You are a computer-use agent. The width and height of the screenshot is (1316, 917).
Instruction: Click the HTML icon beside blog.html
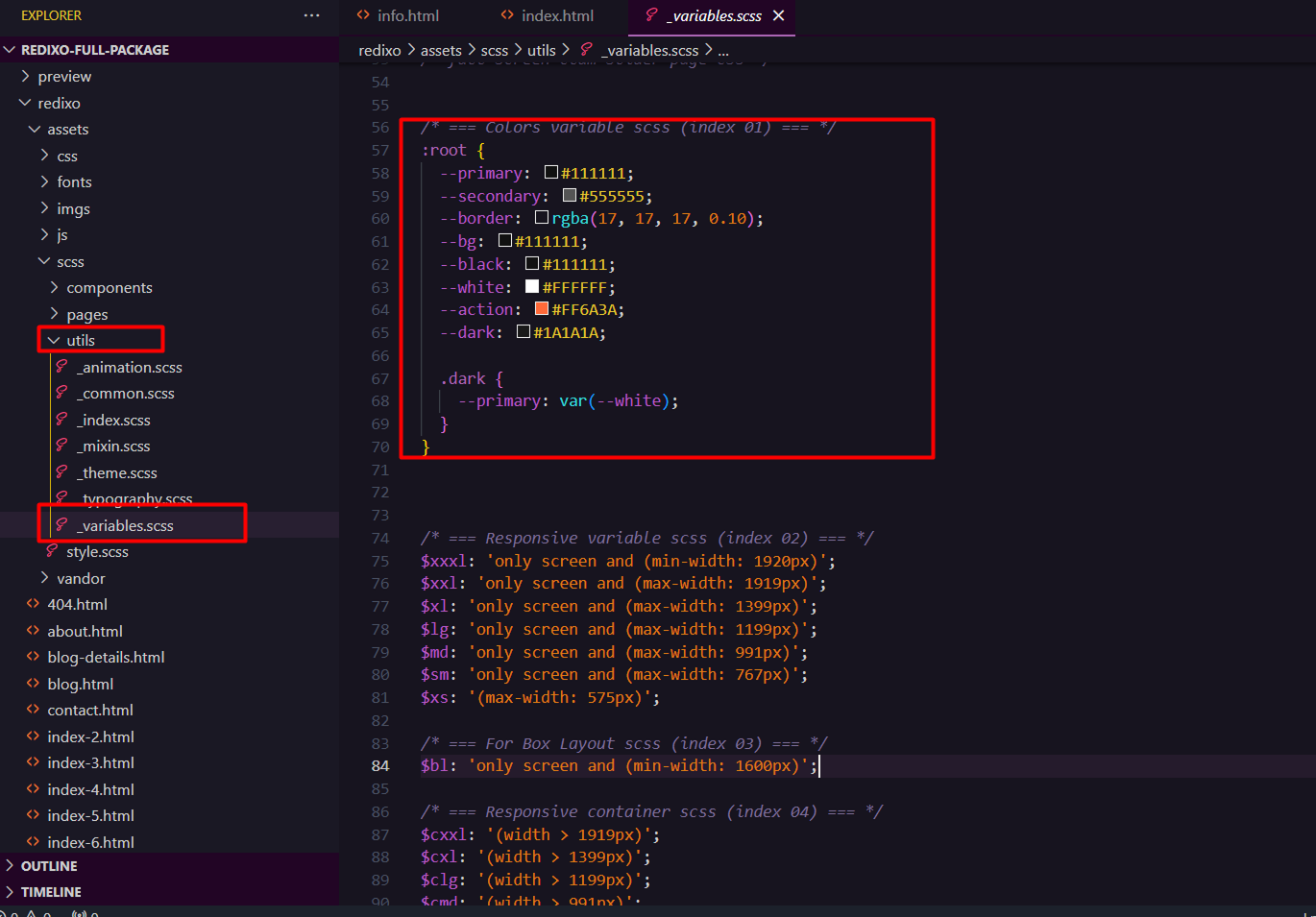pyautogui.click(x=33, y=684)
